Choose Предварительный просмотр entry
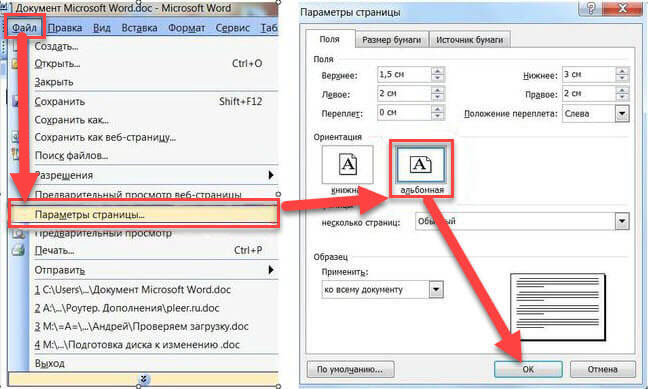The image size is (648, 389). [103, 233]
